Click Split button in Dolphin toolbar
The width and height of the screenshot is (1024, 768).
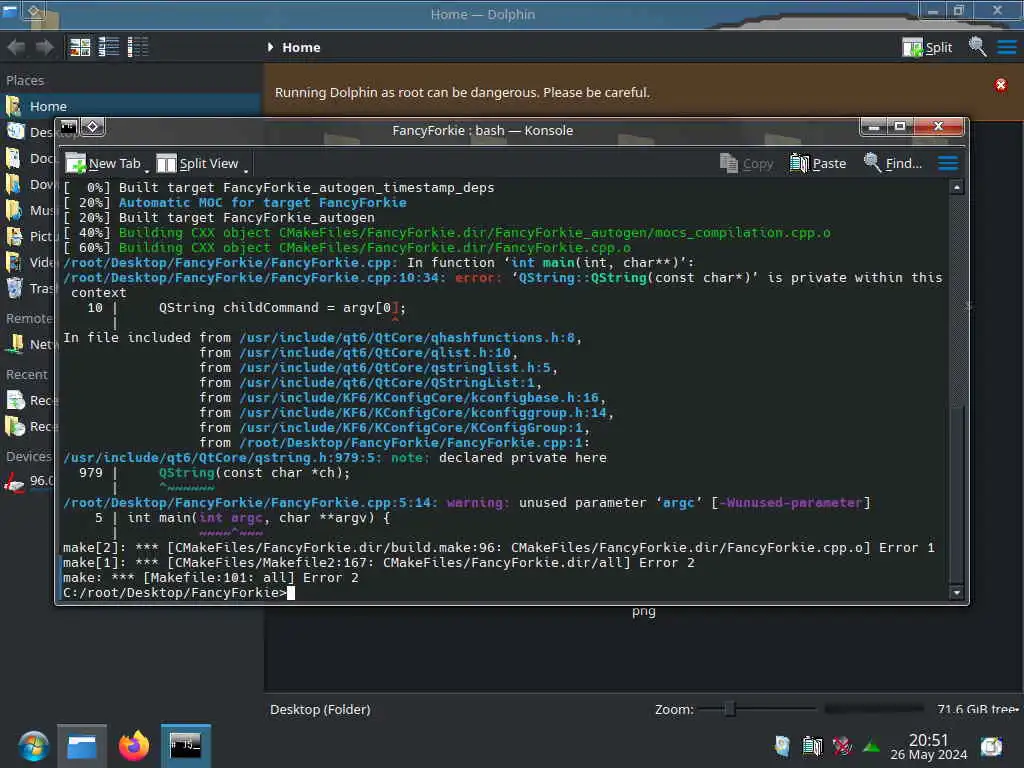click(927, 47)
